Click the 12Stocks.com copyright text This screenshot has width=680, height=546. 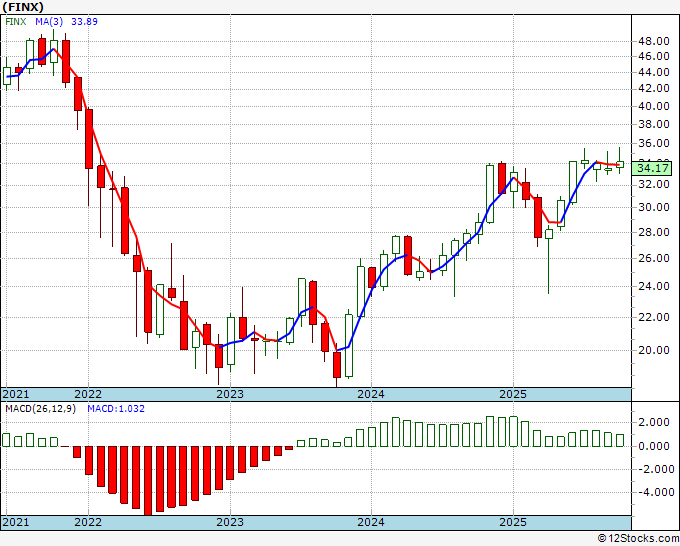click(x=638, y=539)
